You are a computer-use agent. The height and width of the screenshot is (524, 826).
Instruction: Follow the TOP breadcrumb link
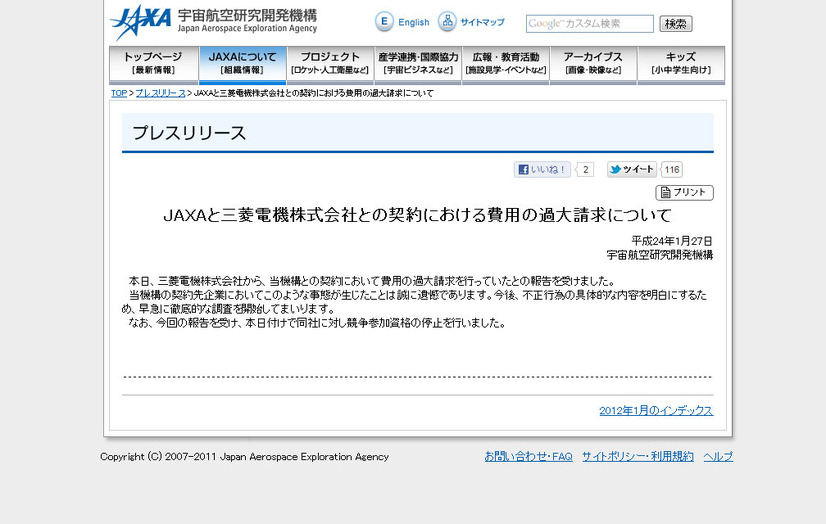pos(119,93)
